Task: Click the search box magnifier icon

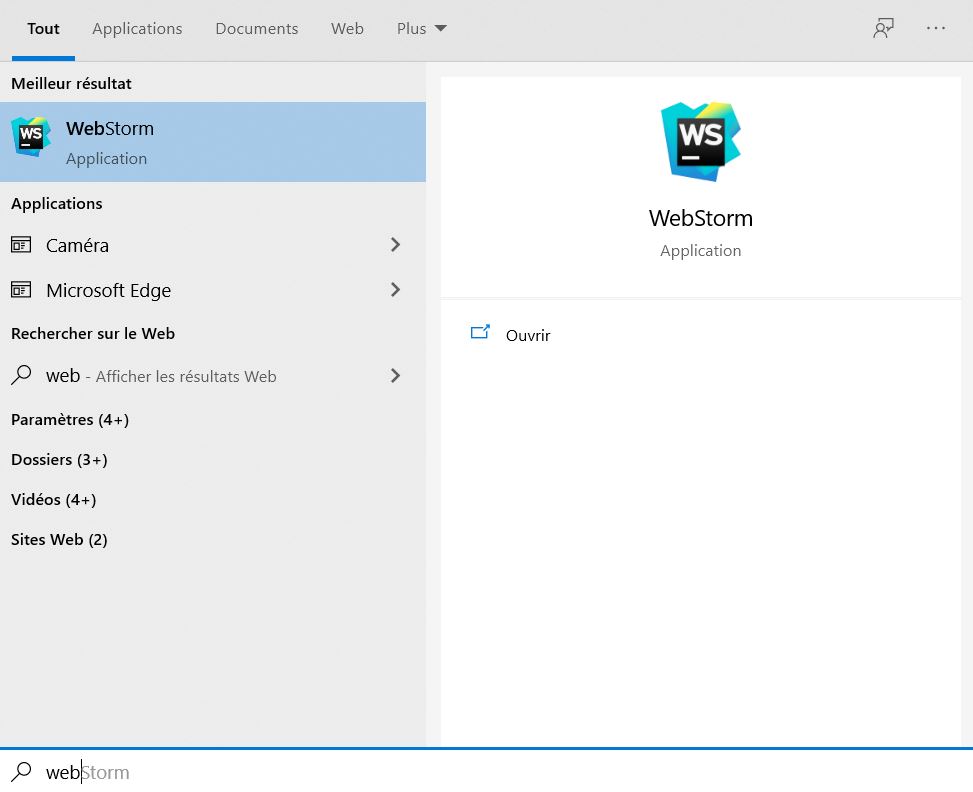Action: 21,772
